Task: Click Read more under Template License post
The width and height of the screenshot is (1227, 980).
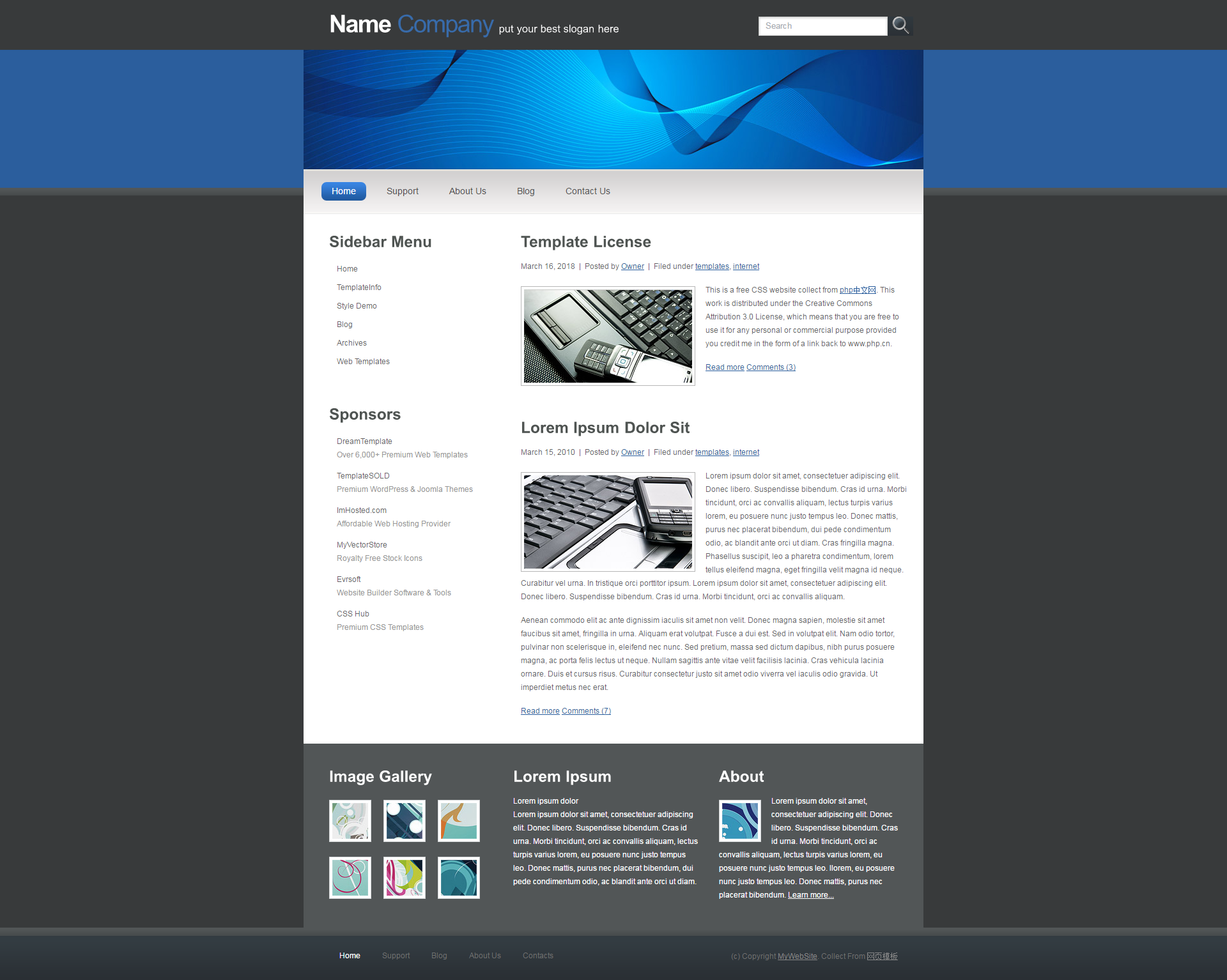Action: [x=725, y=367]
